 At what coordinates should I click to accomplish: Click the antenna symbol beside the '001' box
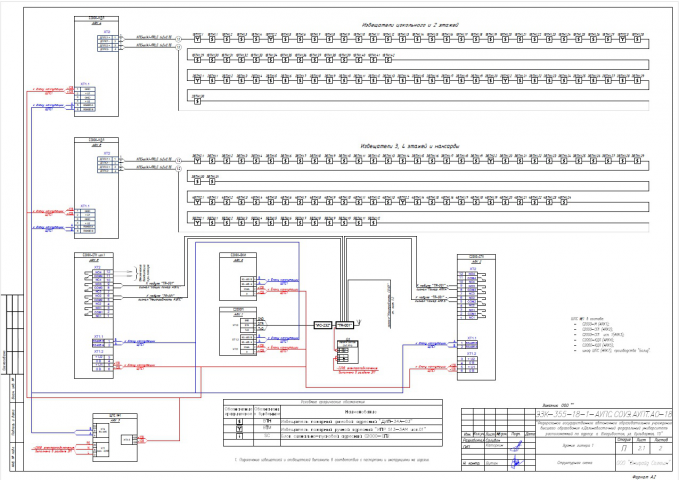coord(359,322)
